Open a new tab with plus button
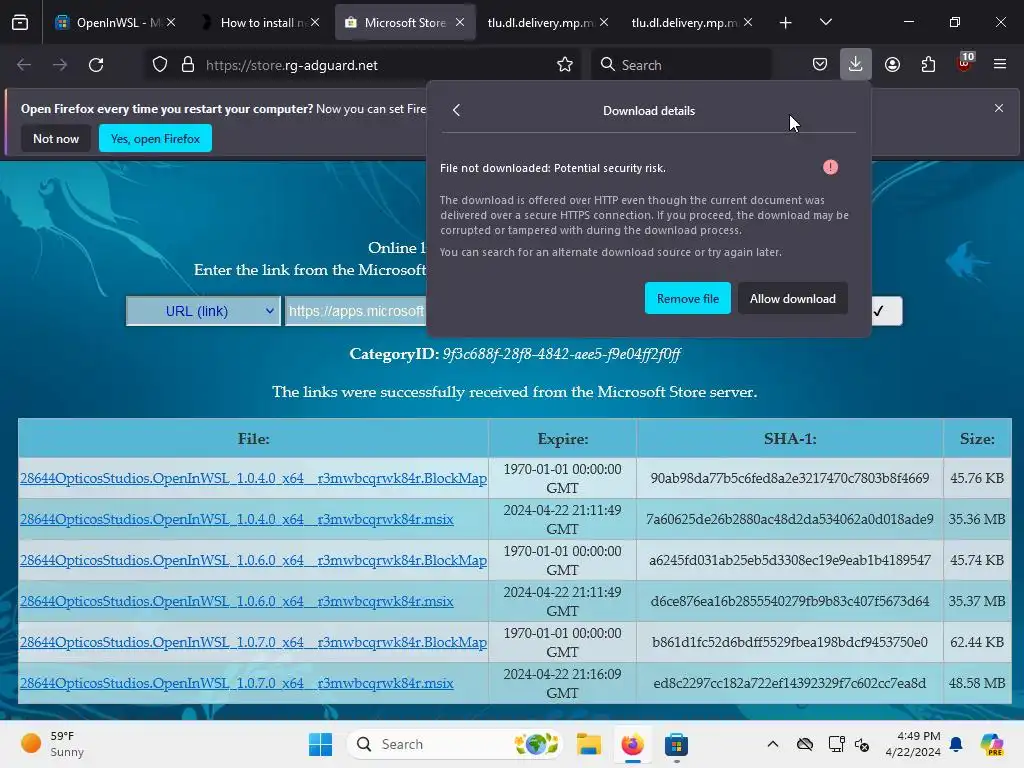The width and height of the screenshot is (1024, 768). (x=786, y=23)
